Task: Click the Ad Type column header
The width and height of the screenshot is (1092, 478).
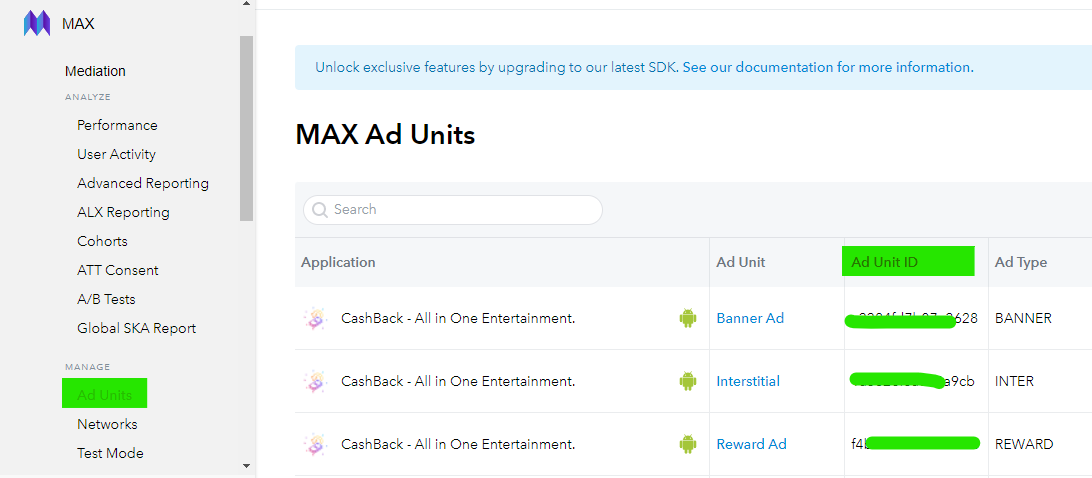Action: [x=1021, y=263]
